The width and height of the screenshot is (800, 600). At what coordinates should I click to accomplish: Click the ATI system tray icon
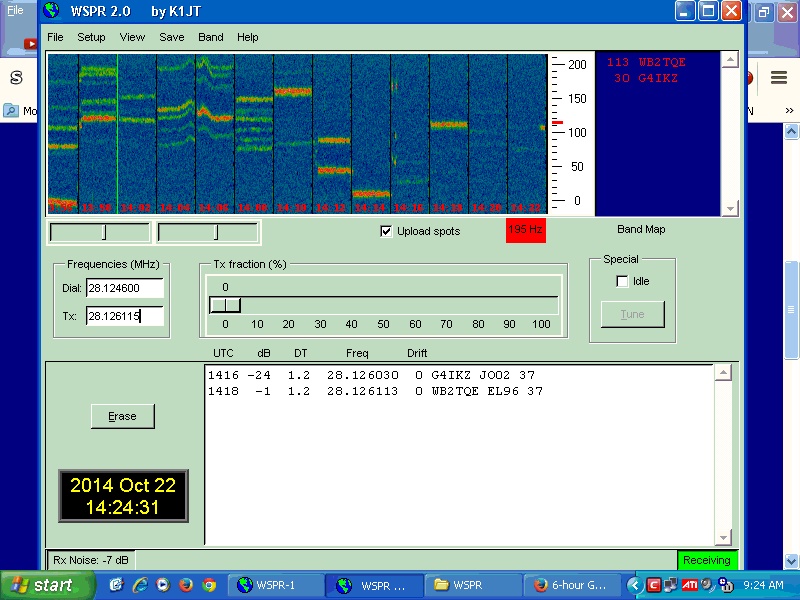(x=689, y=585)
